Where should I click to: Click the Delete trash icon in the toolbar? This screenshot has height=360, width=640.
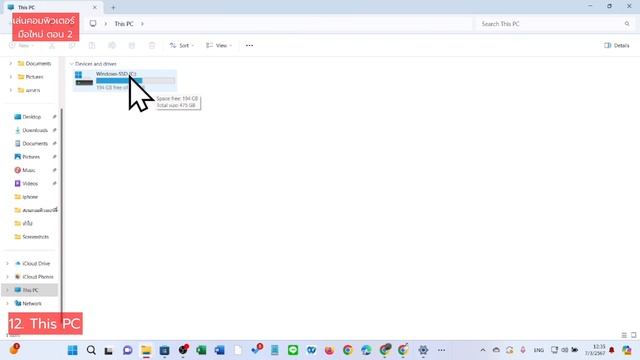pos(152,46)
